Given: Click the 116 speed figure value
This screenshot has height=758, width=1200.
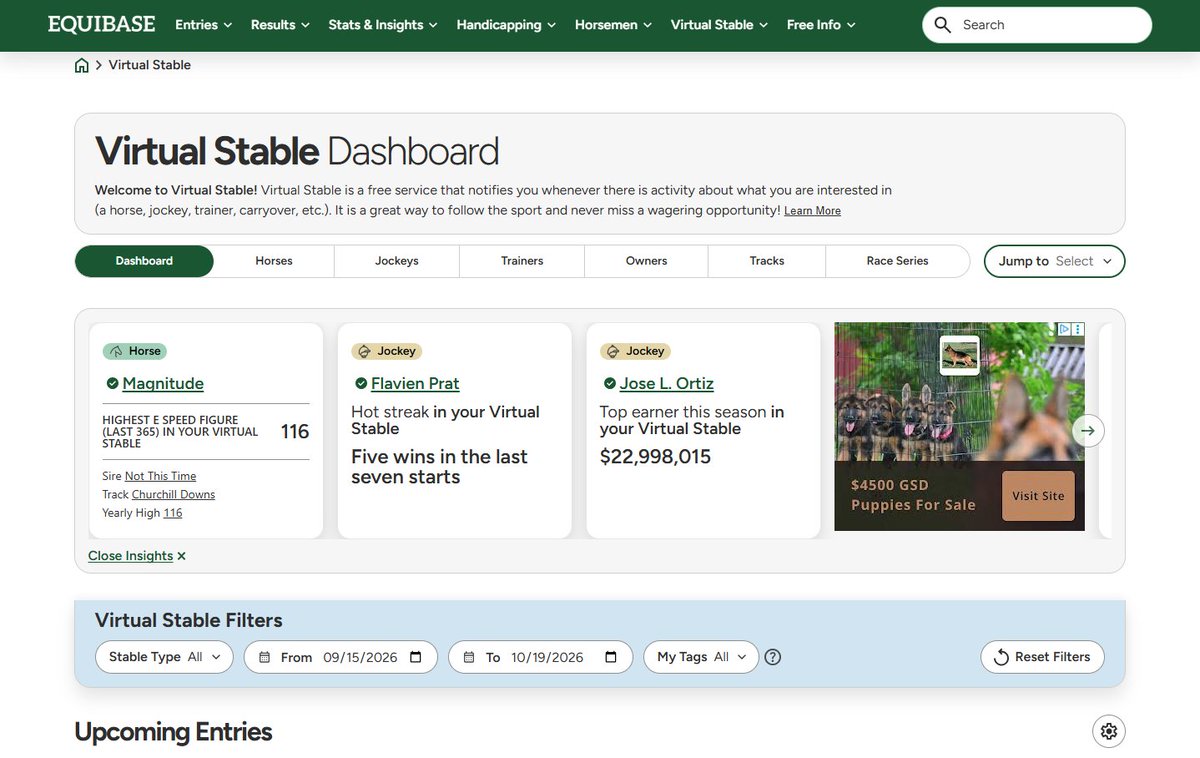Looking at the screenshot, I should click(x=295, y=432).
